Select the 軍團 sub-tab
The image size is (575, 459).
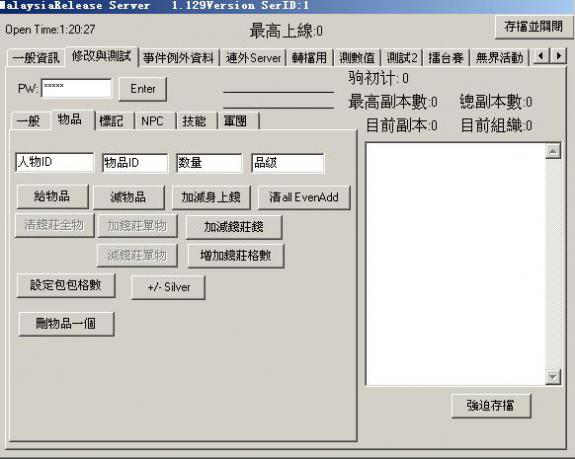tap(237, 121)
